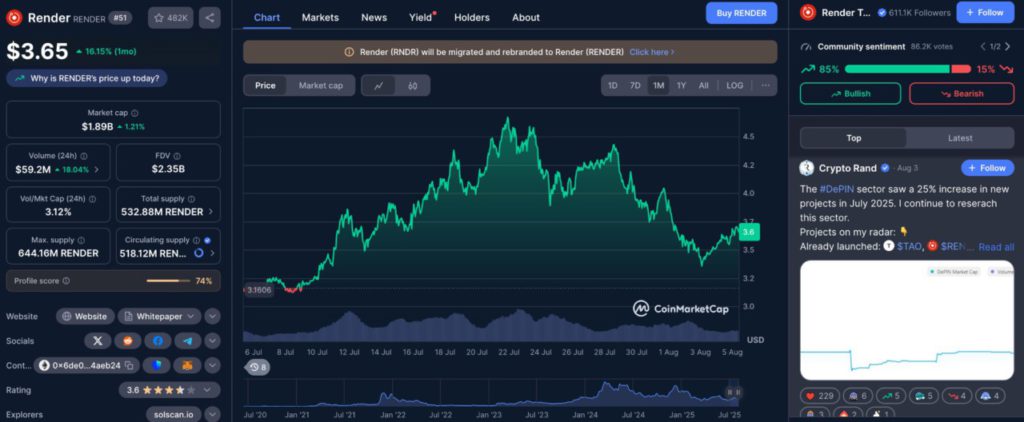Switch to candlestick chart view

click(412, 86)
